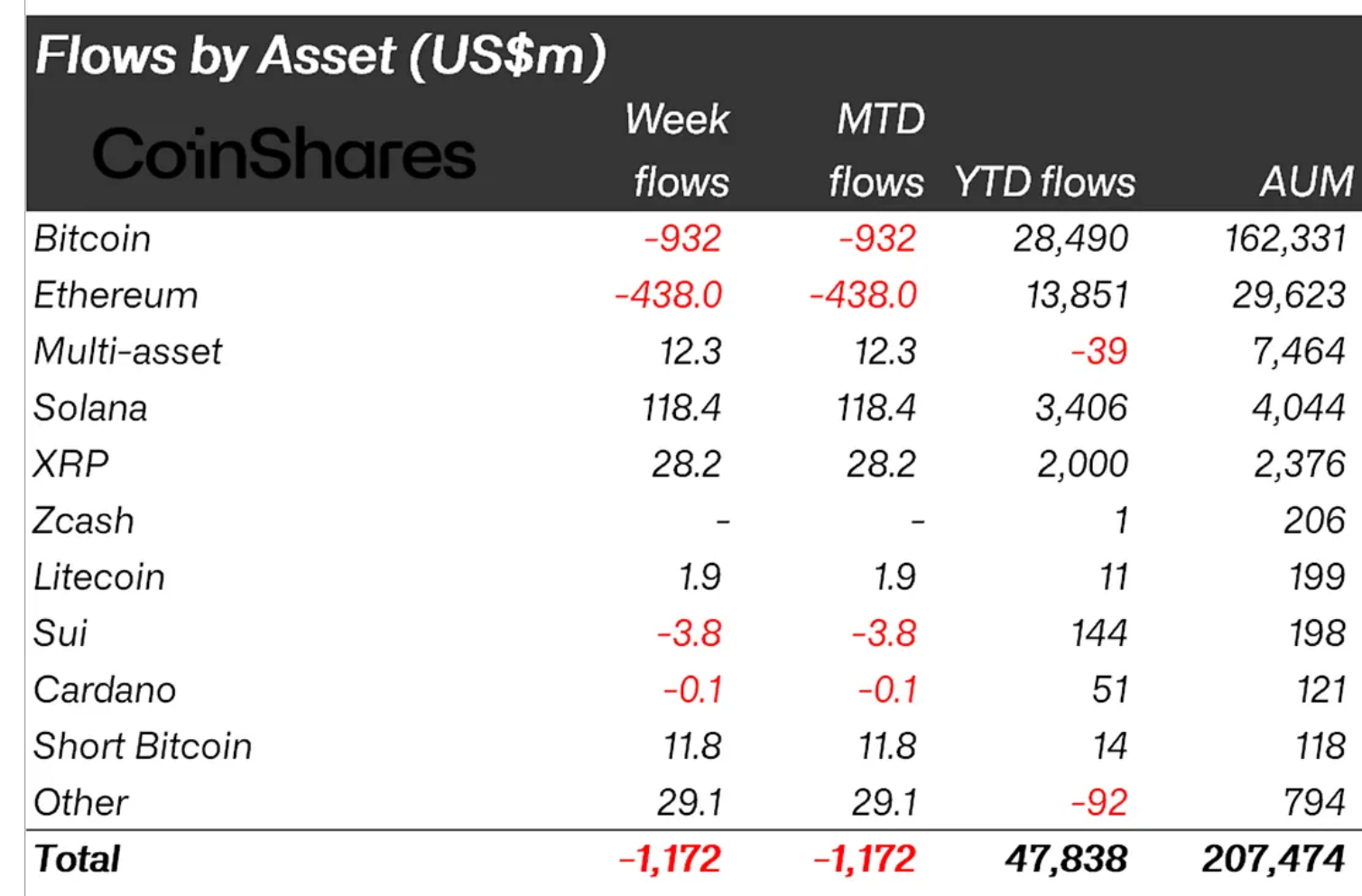Click the MTD flows column header
Viewport: 1362px width, 896px height.
(877, 151)
